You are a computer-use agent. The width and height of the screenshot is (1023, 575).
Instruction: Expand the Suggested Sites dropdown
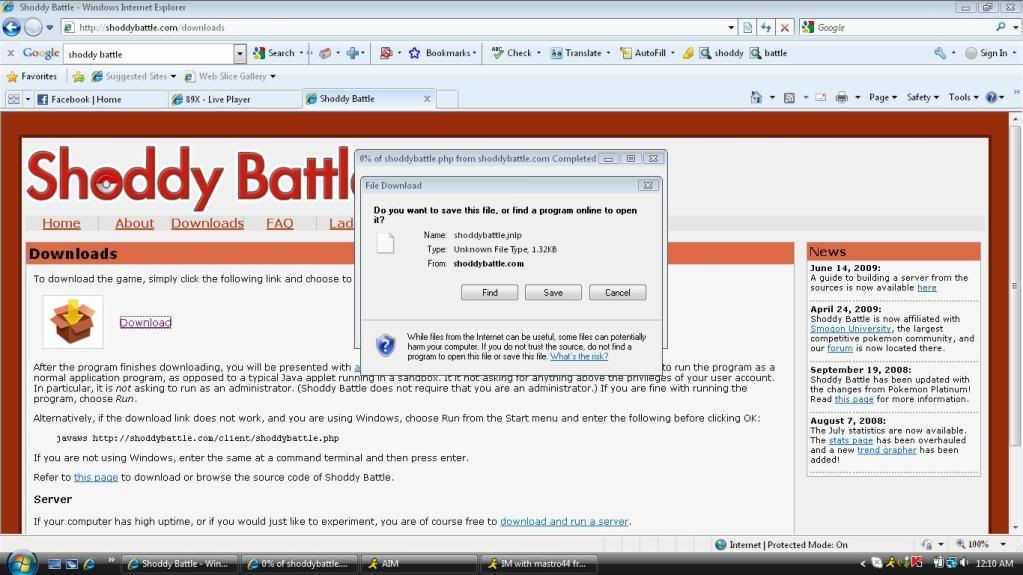coord(173,76)
